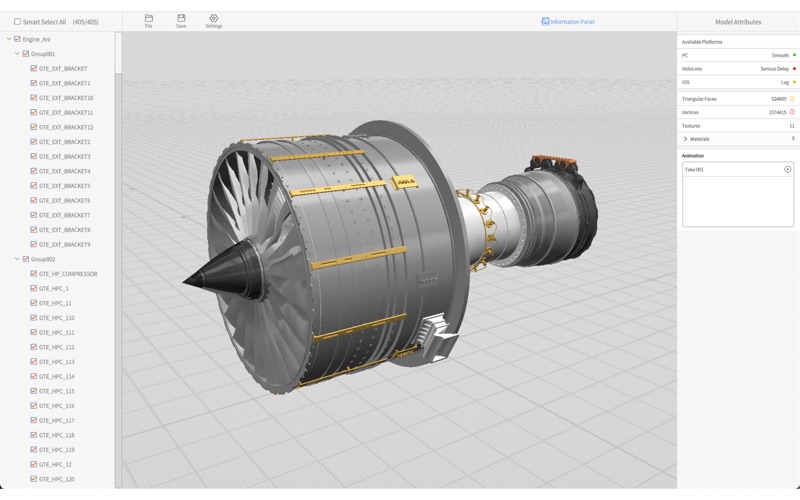Uncheck the GTE_HPC_110 checkbox
Image resolution: width=800 pixels, height=500 pixels.
coord(34,317)
